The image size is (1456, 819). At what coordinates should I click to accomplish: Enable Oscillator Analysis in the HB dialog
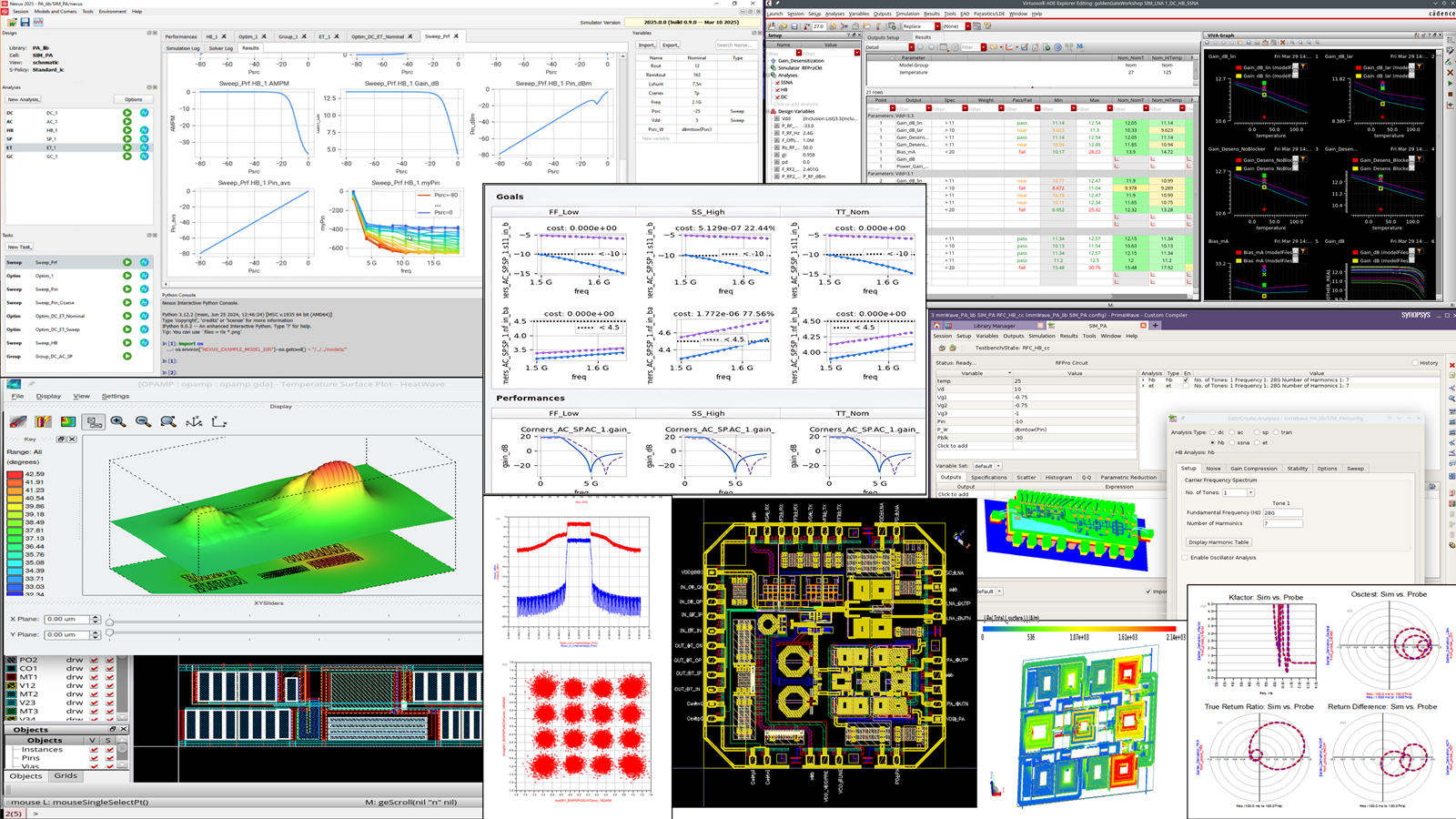click(1185, 558)
